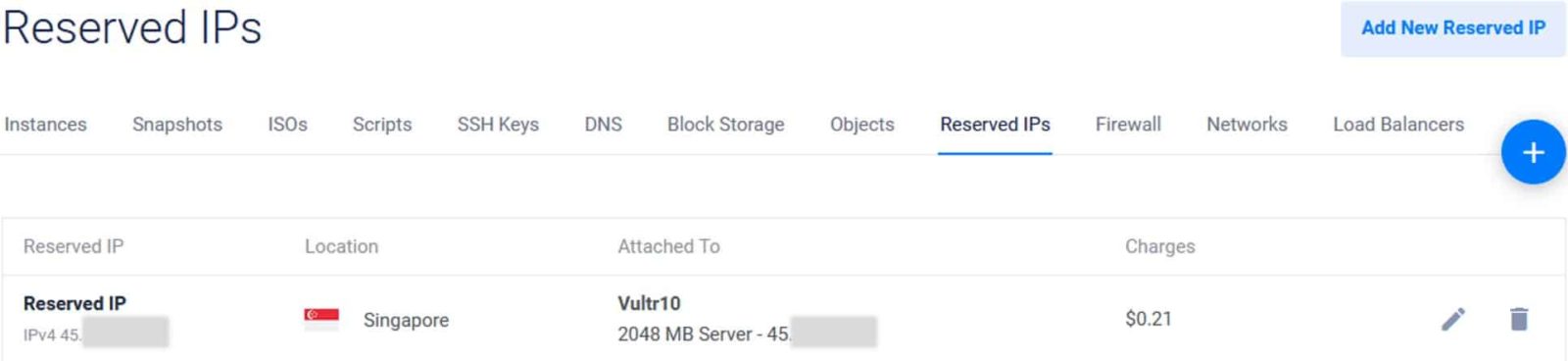
Task: Open the attached Vultr10 server link
Action: 649,303
